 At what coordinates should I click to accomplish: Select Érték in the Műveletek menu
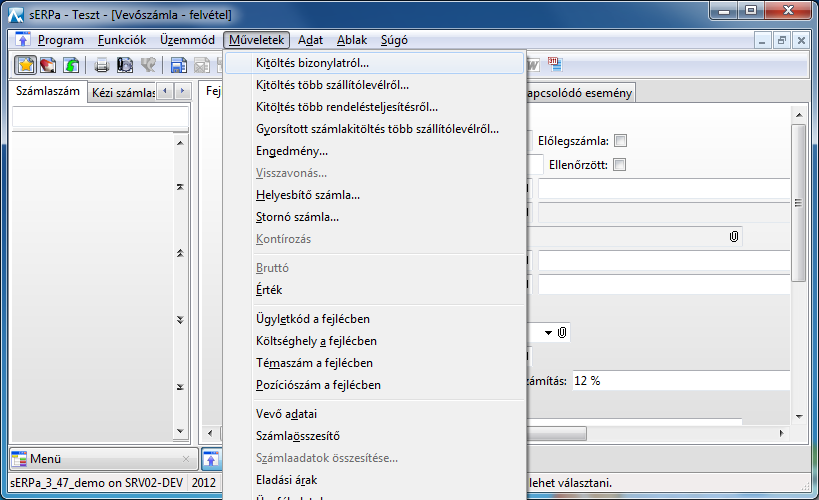pos(375,289)
